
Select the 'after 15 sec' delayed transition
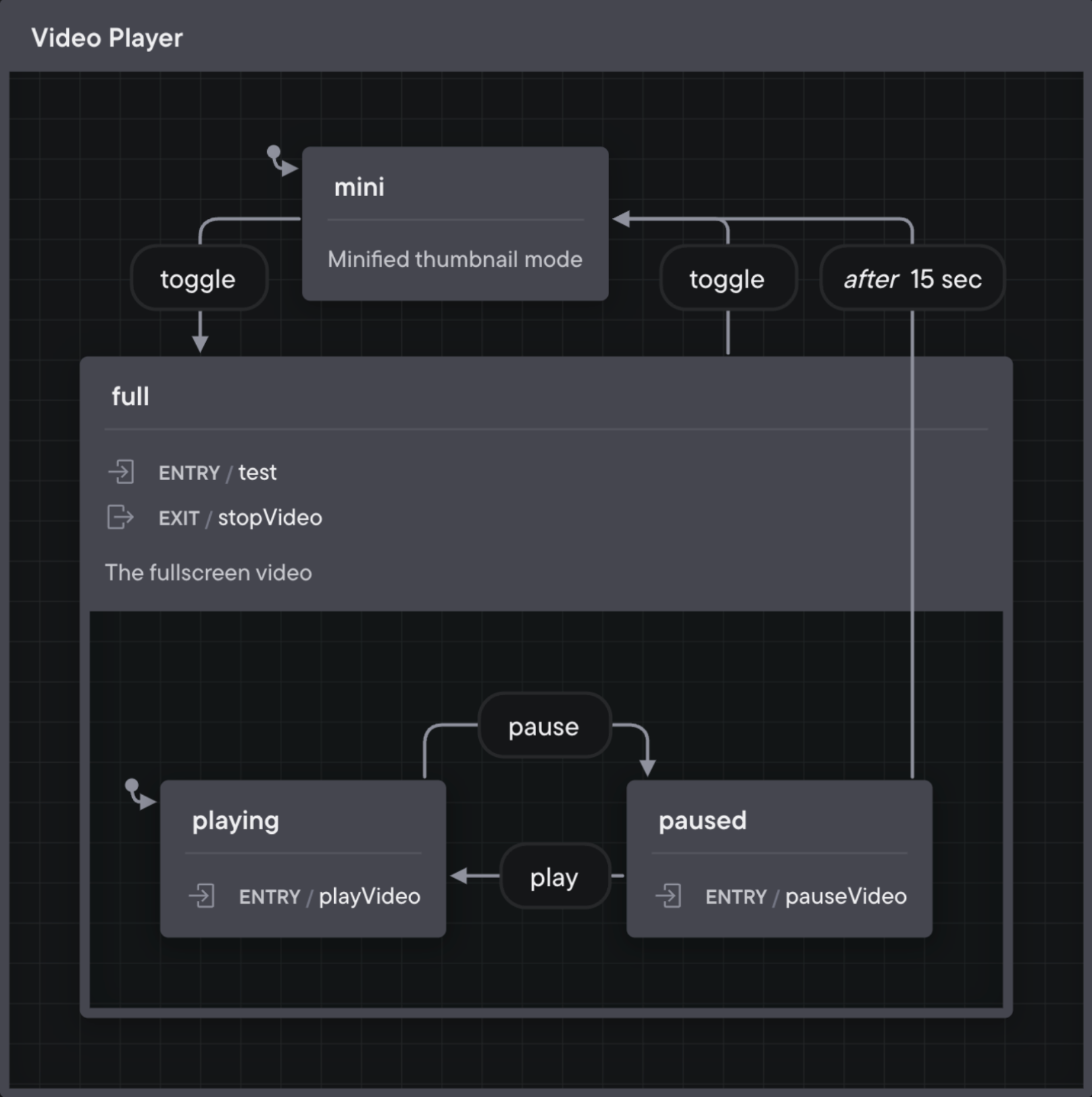(x=912, y=279)
